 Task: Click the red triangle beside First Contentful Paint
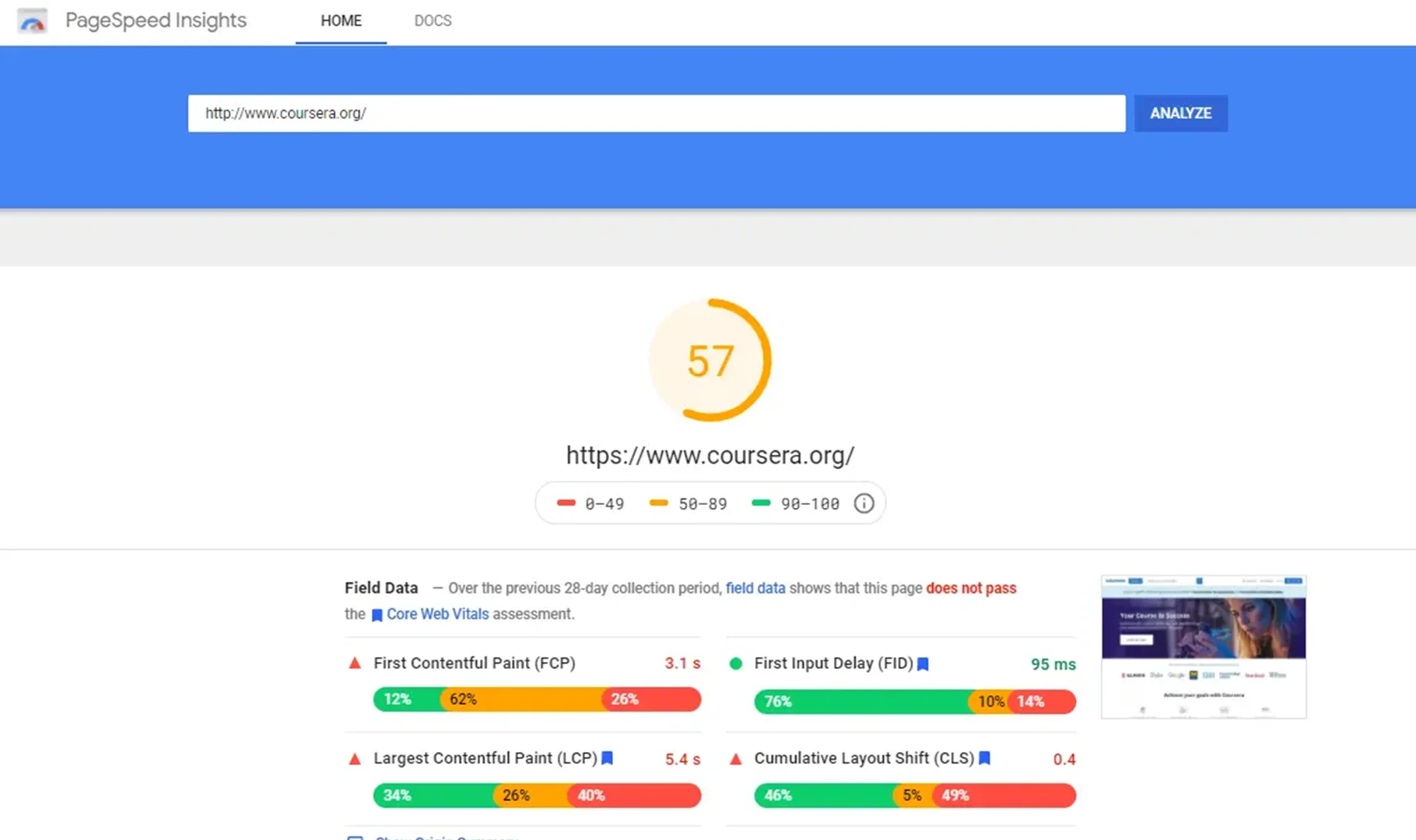[355, 663]
